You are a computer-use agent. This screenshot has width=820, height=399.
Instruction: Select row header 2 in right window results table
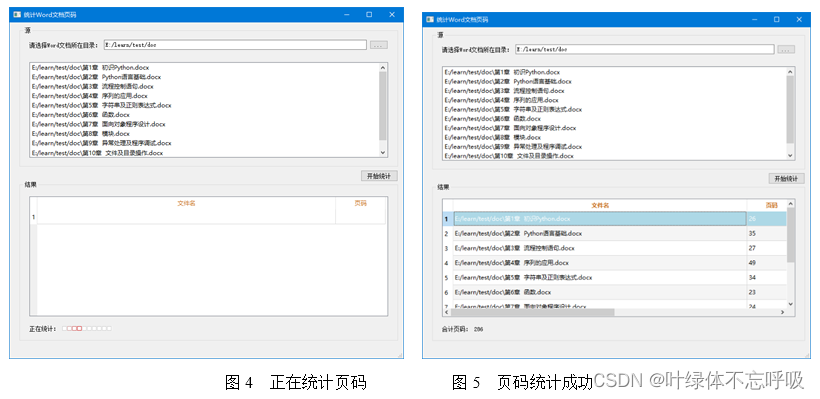[447, 233]
